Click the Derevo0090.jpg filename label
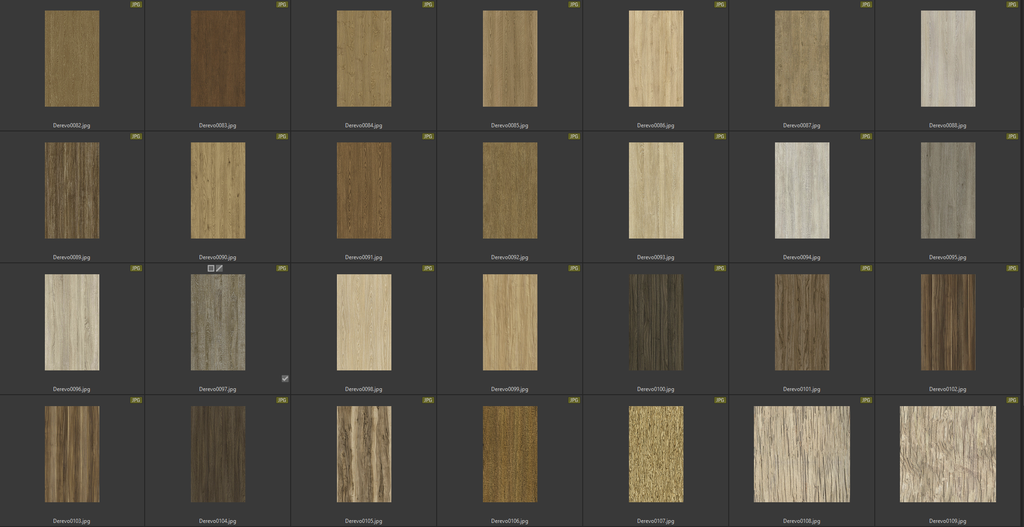Screen dimensions: 1024x527 [x=218, y=257]
